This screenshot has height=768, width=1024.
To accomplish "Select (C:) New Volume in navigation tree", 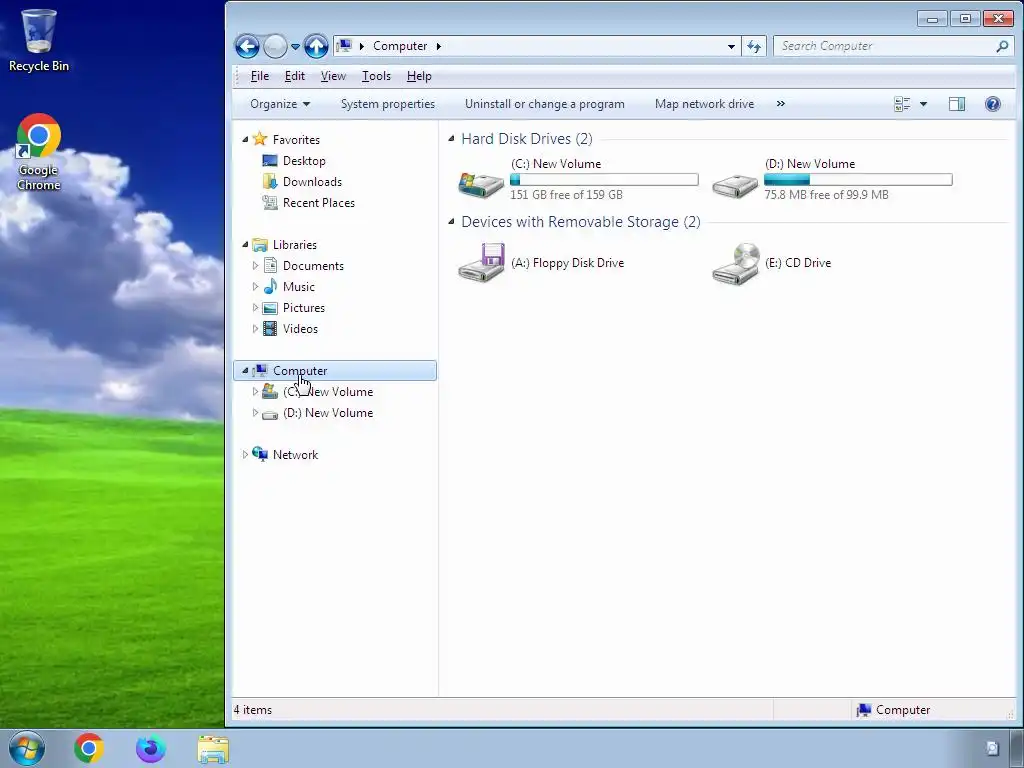I will pos(328,392).
